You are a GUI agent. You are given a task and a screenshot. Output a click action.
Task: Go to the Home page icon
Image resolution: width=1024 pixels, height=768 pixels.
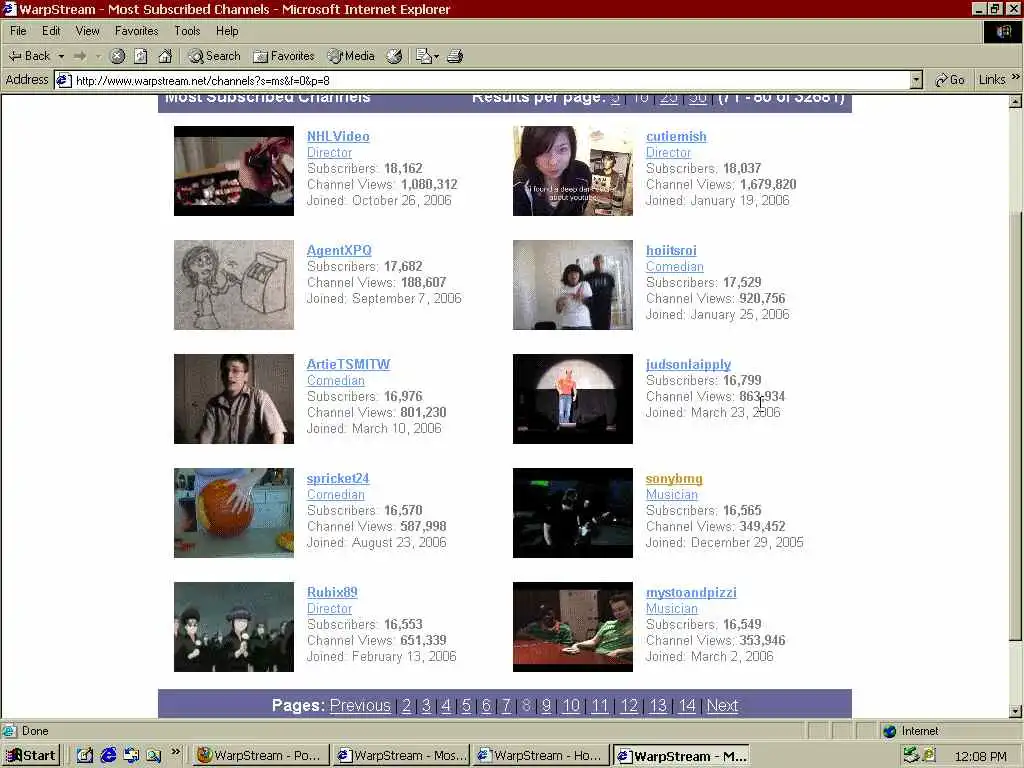[165, 56]
